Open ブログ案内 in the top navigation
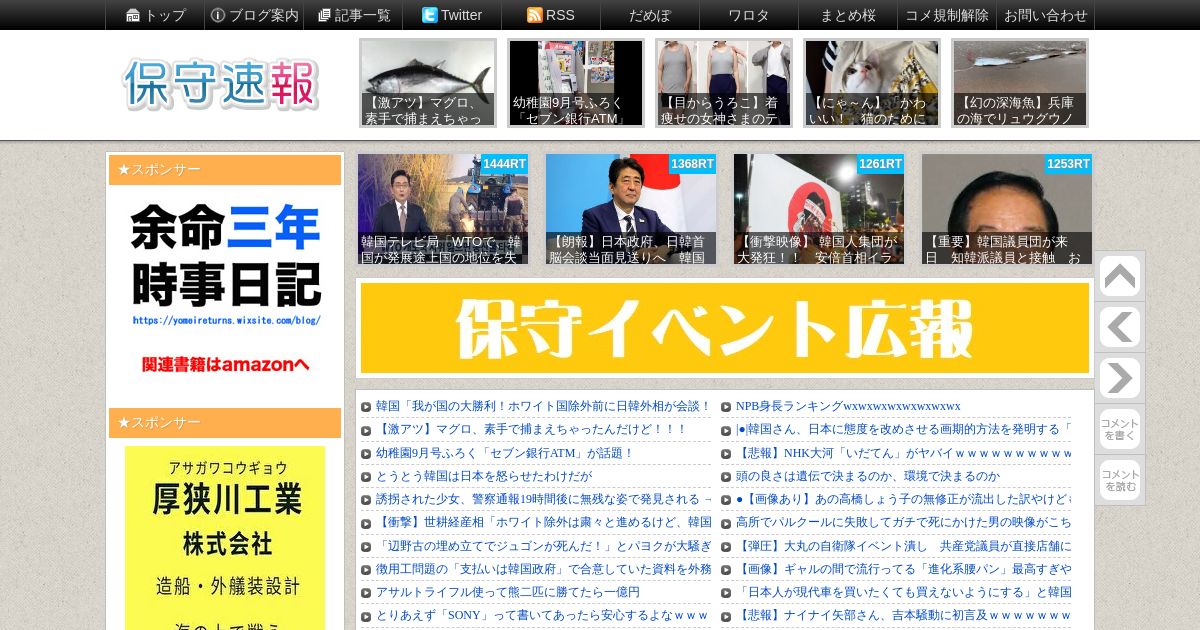1200x630 pixels. click(254, 15)
